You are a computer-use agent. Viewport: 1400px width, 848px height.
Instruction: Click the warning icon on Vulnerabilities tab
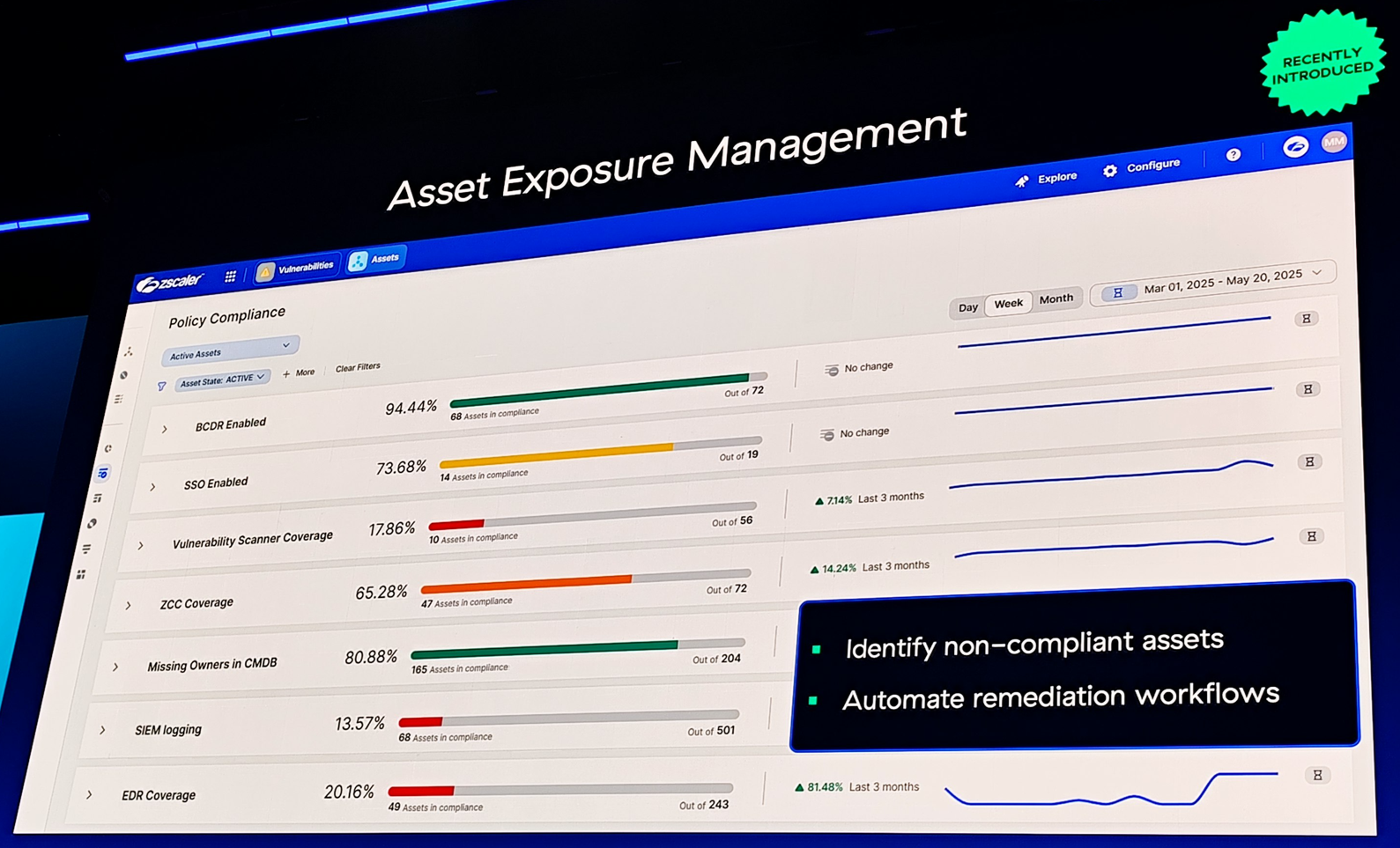[265, 272]
